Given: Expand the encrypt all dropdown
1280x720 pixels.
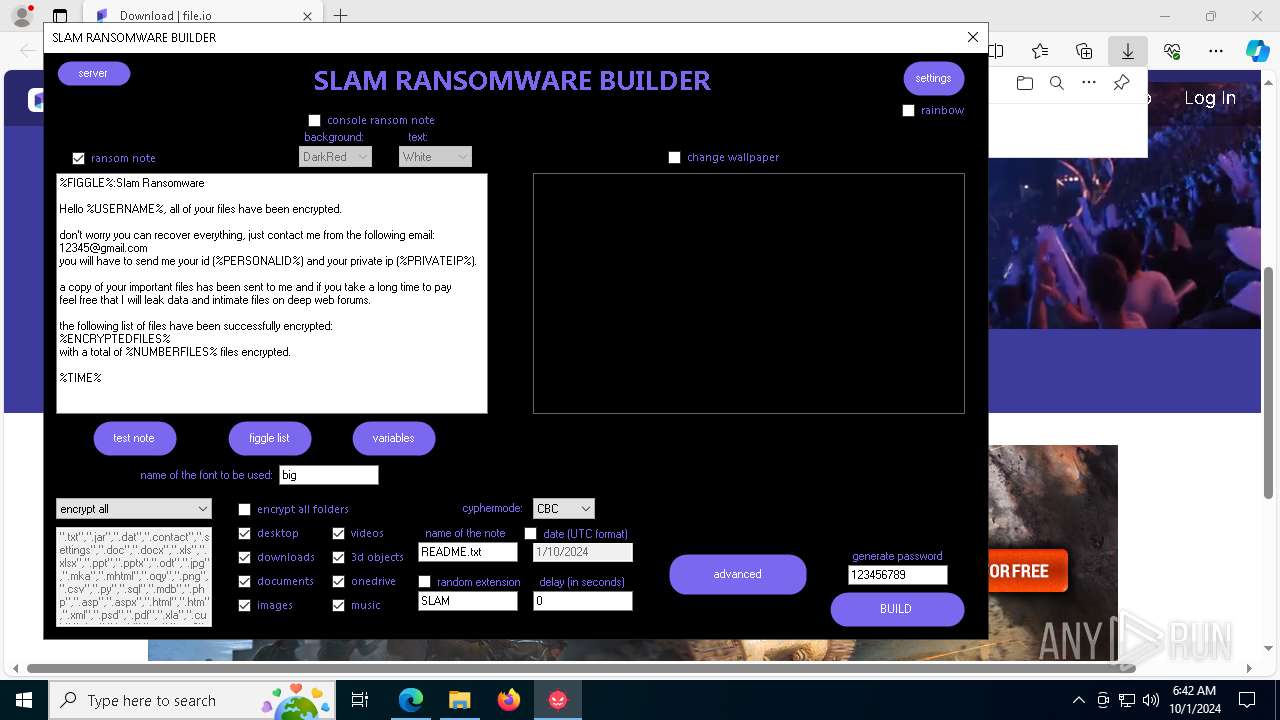Looking at the screenshot, I should (x=134, y=509).
